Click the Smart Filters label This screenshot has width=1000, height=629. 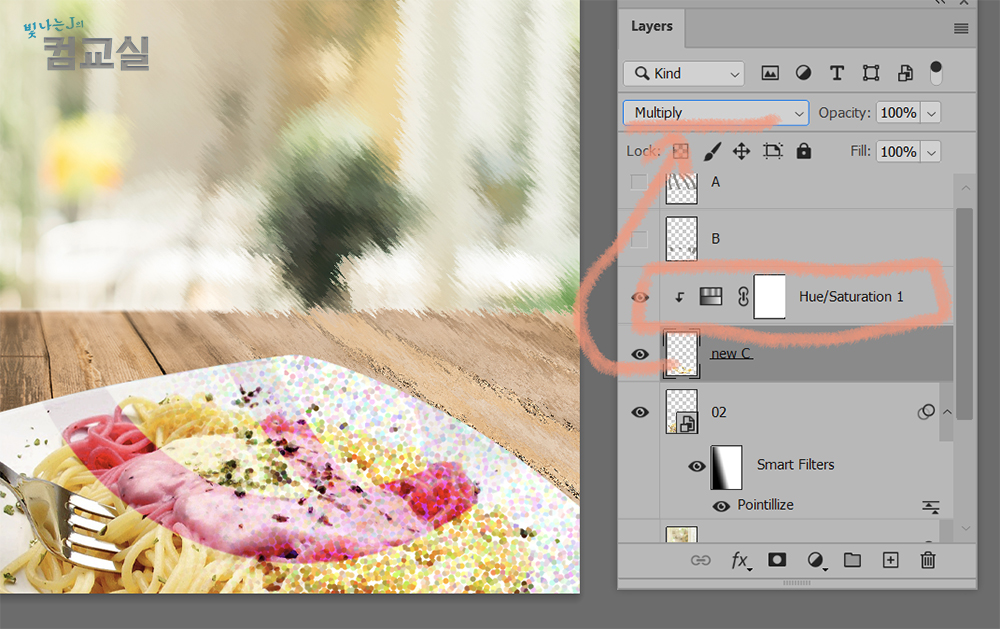point(795,464)
